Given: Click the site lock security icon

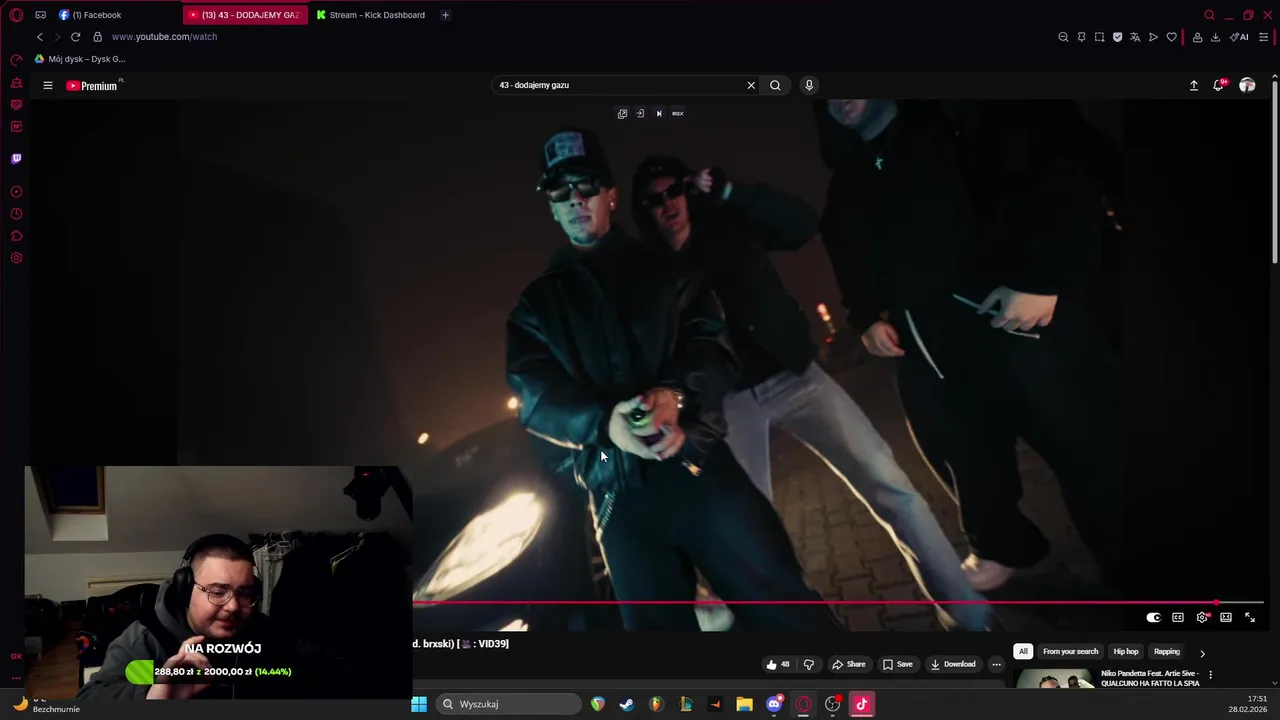Looking at the screenshot, I should pyautogui.click(x=97, y=37).
